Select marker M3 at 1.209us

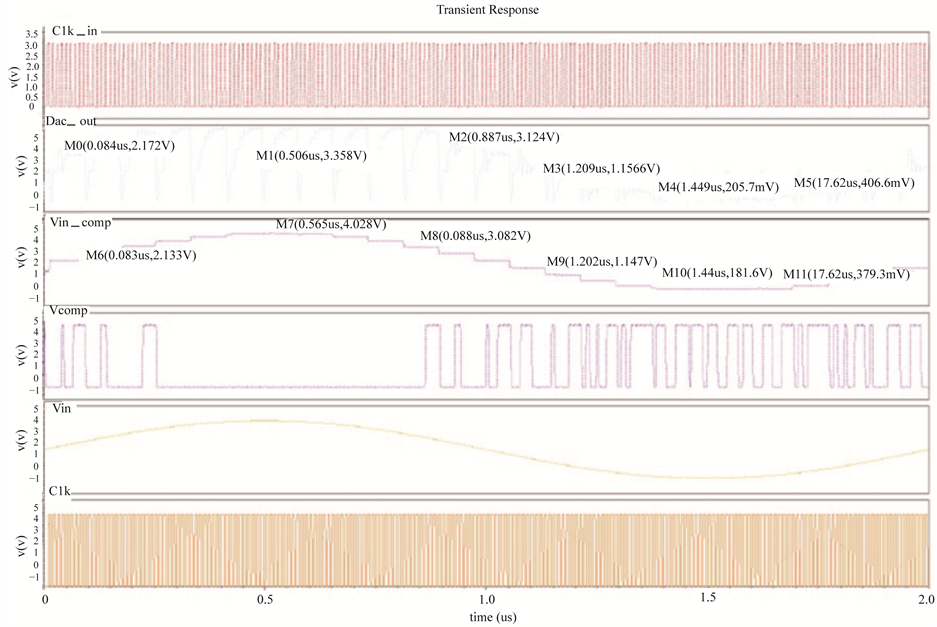tap(600, 168)
